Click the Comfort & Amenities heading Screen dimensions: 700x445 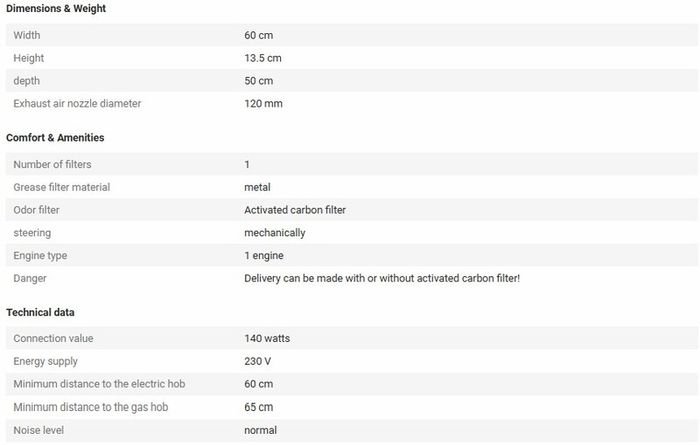(x=55, y=137)
